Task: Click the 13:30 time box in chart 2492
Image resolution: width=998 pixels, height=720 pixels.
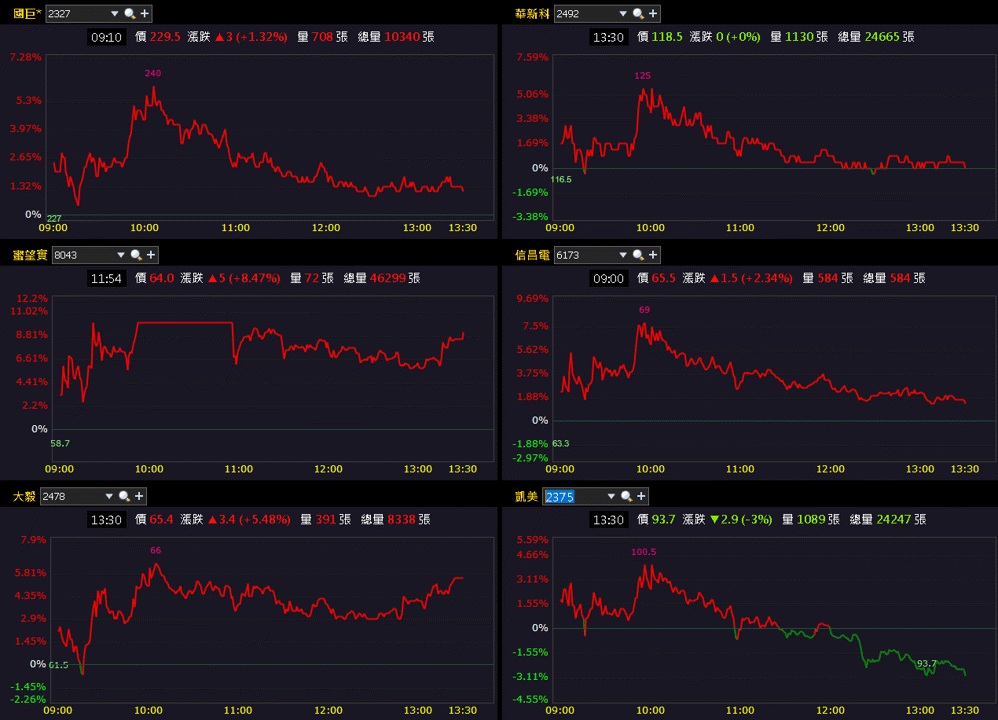Action: [608, 37]
